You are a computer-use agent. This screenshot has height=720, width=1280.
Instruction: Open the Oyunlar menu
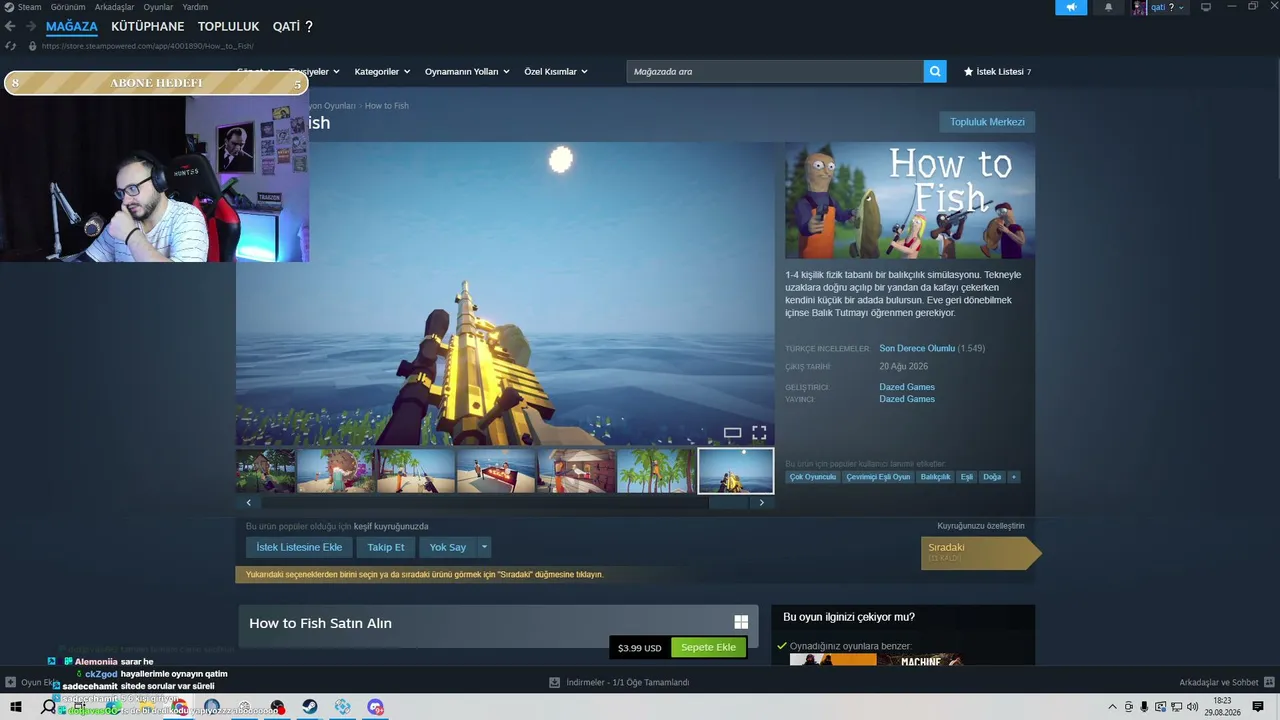[x=158, y=7]
